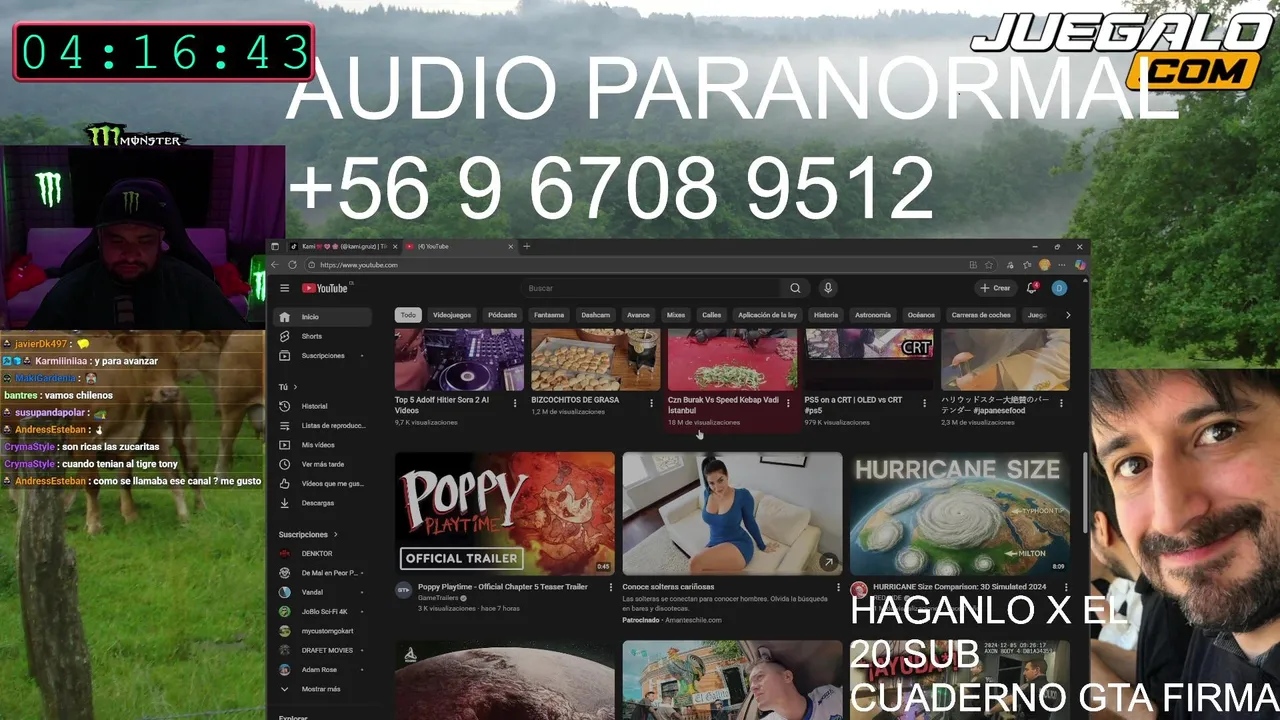
Task: Click chat message 'son ricas las zucaritas'
Action: 111,447
